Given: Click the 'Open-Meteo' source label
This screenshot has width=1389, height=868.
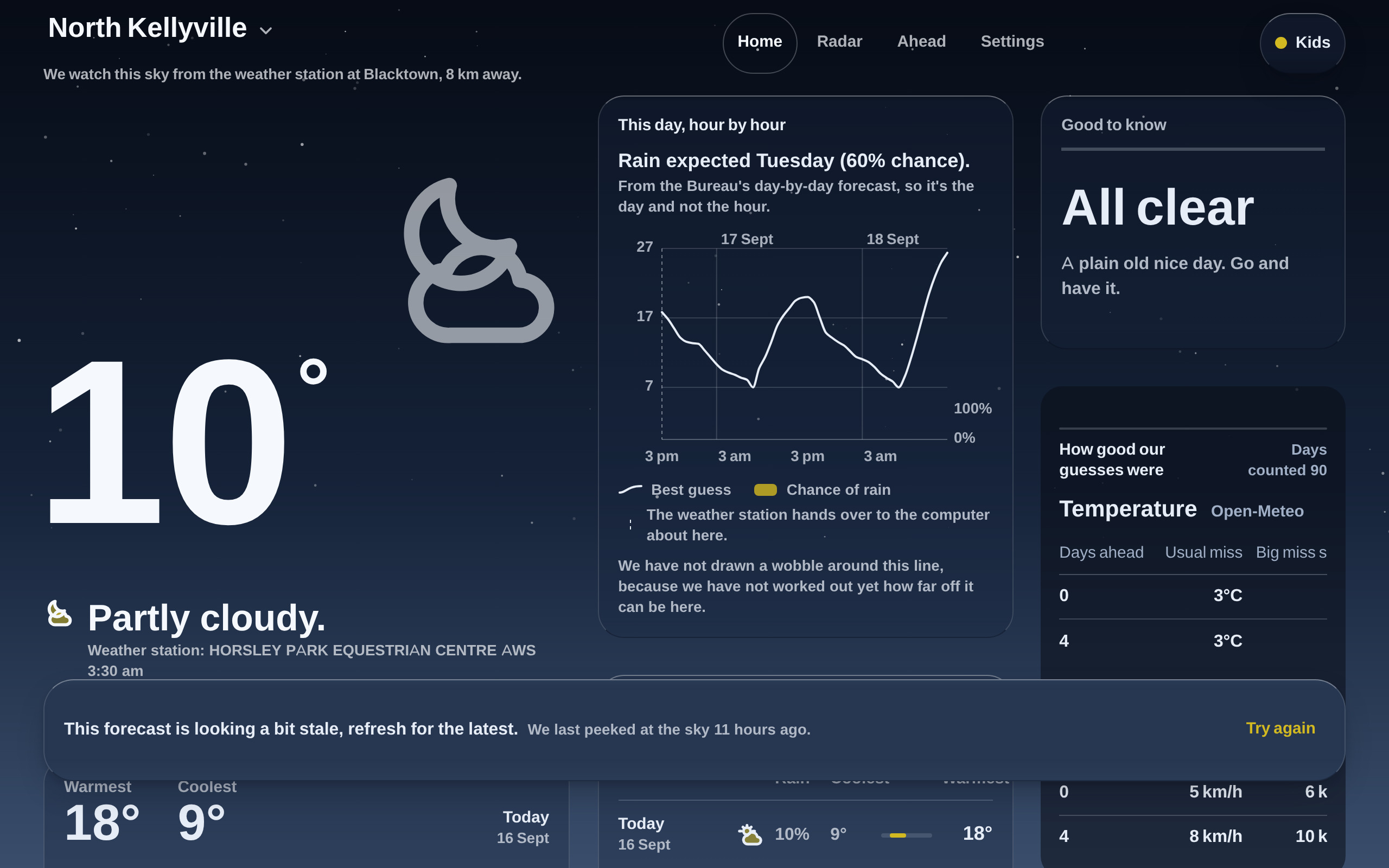Looking at the screenshot, I should click(1257, 511).
